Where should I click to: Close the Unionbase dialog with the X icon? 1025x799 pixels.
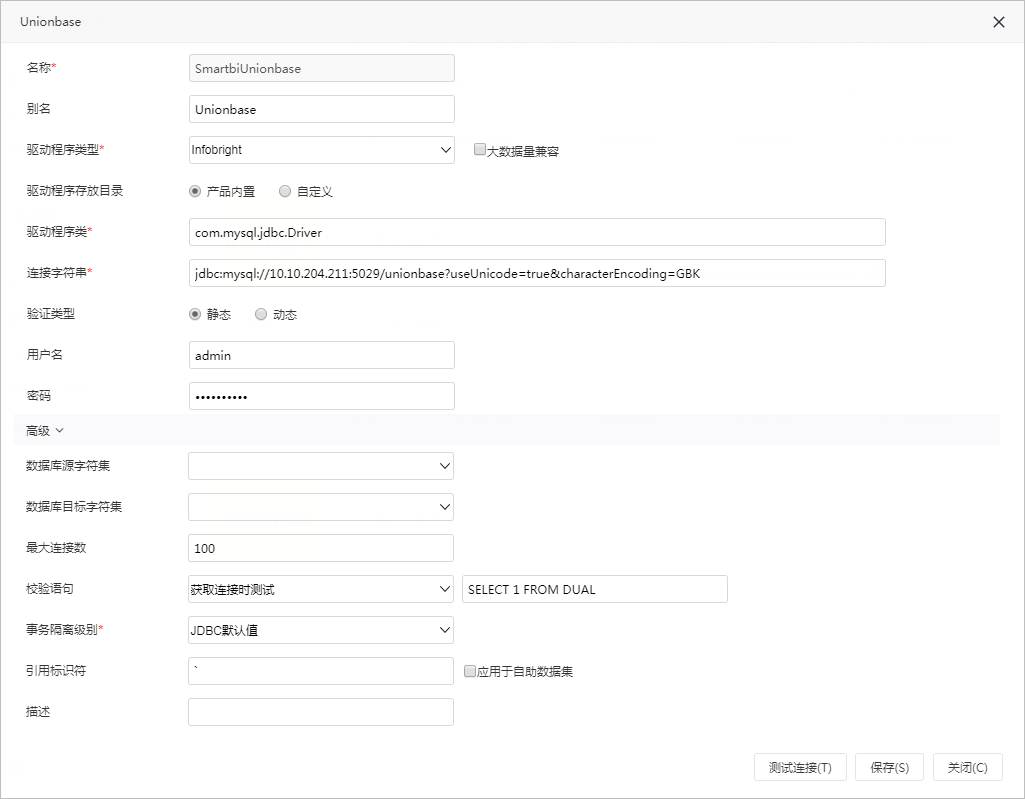click(x=998, y=22)
